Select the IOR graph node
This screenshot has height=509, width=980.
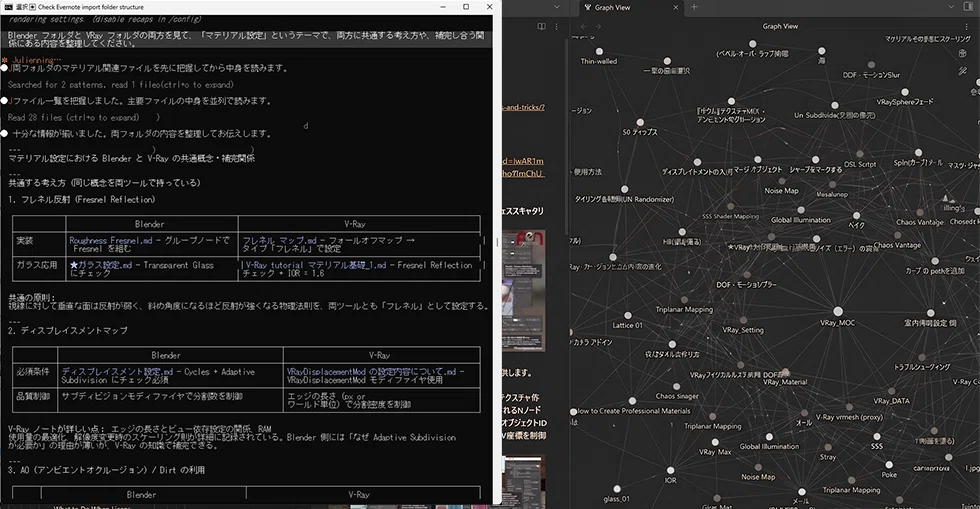tap(670, 470)
